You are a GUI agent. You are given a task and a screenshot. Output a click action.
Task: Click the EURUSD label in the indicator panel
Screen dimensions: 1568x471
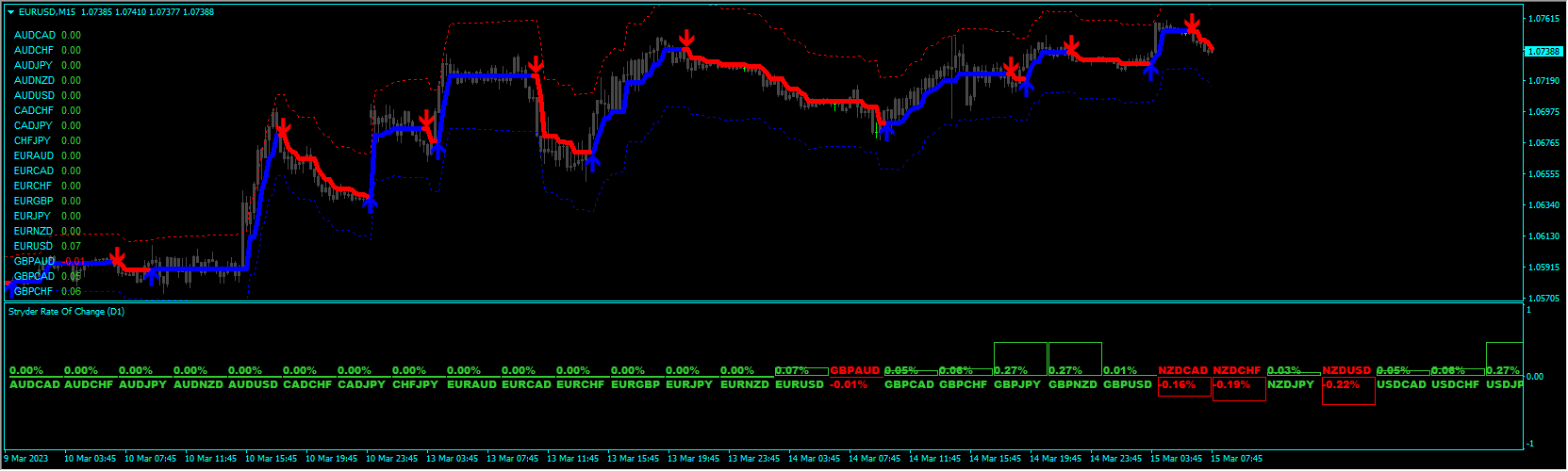pyautogui.click(x=800, y=384)
